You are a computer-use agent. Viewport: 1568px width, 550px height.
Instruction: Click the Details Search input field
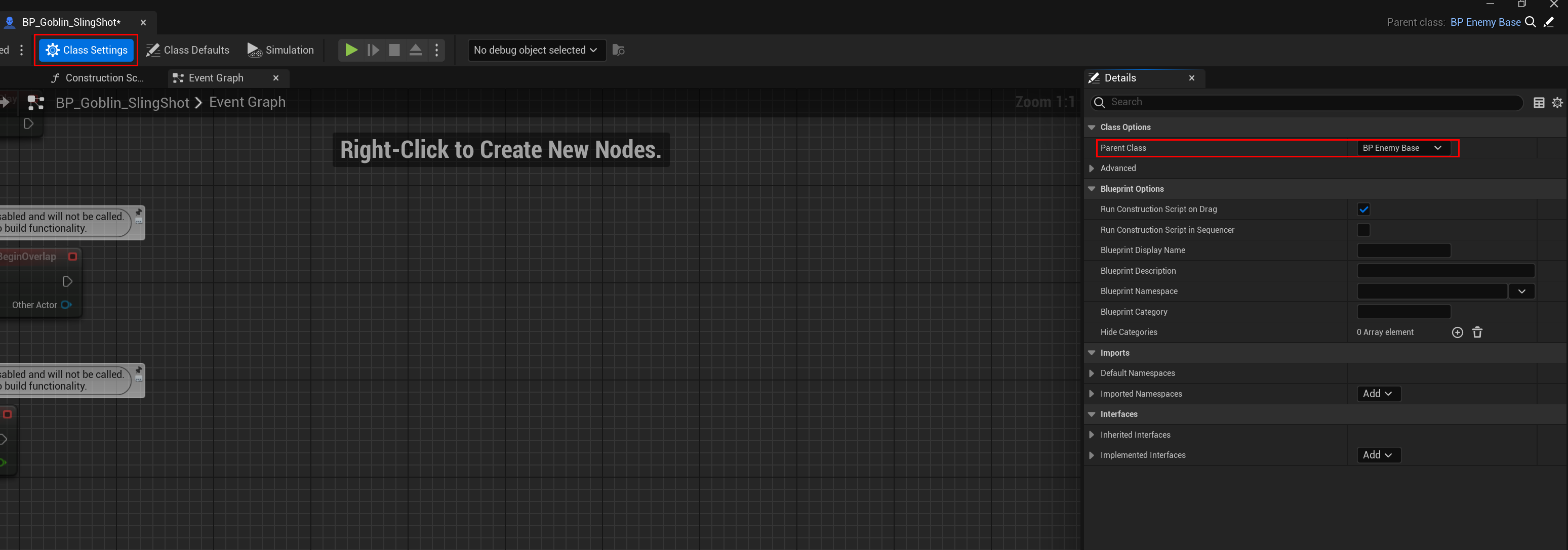(1309, 102)
